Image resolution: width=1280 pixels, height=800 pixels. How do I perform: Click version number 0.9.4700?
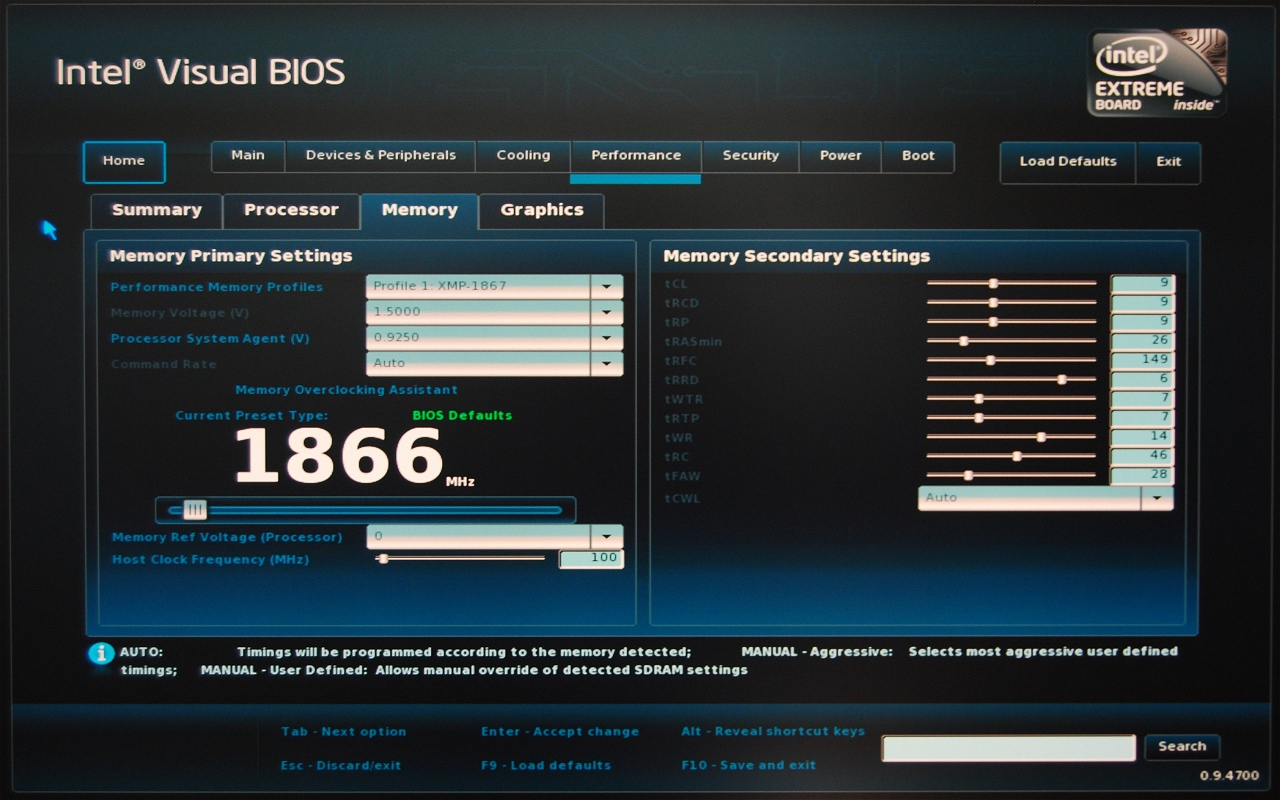click(1229, 777)
